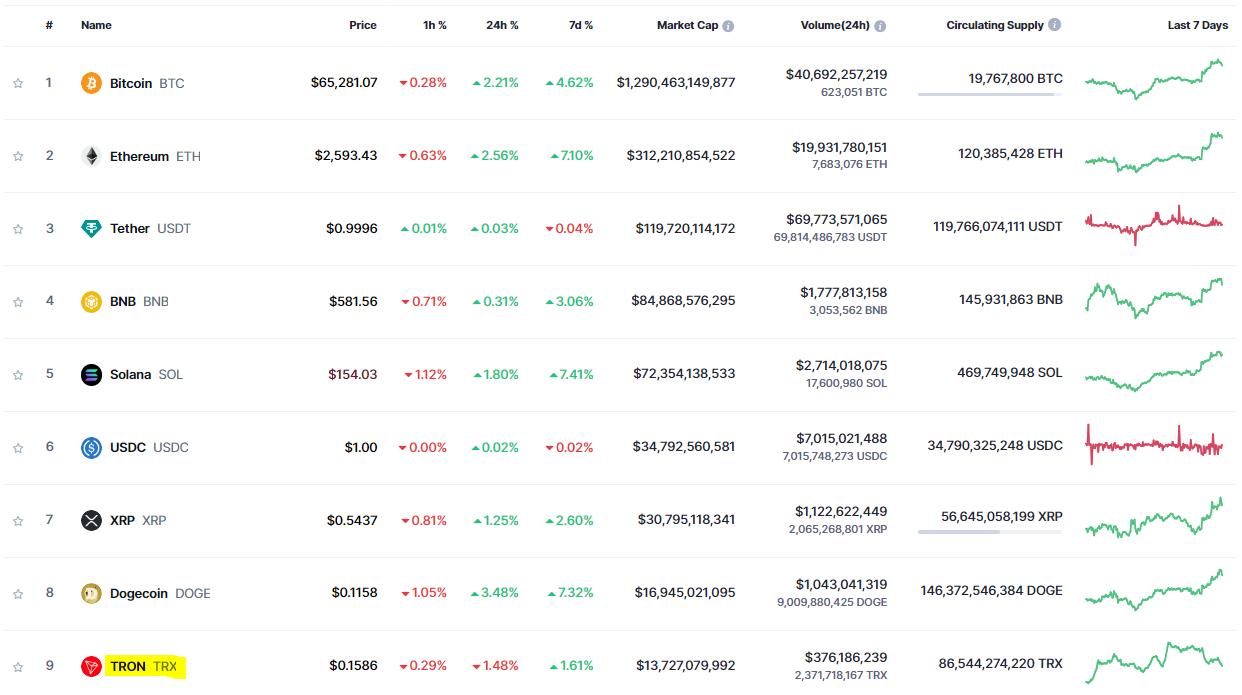Viewport: 1242px width, 695px height.
Task: Click the Ethereum diamond logo icon
Action: 91,156
